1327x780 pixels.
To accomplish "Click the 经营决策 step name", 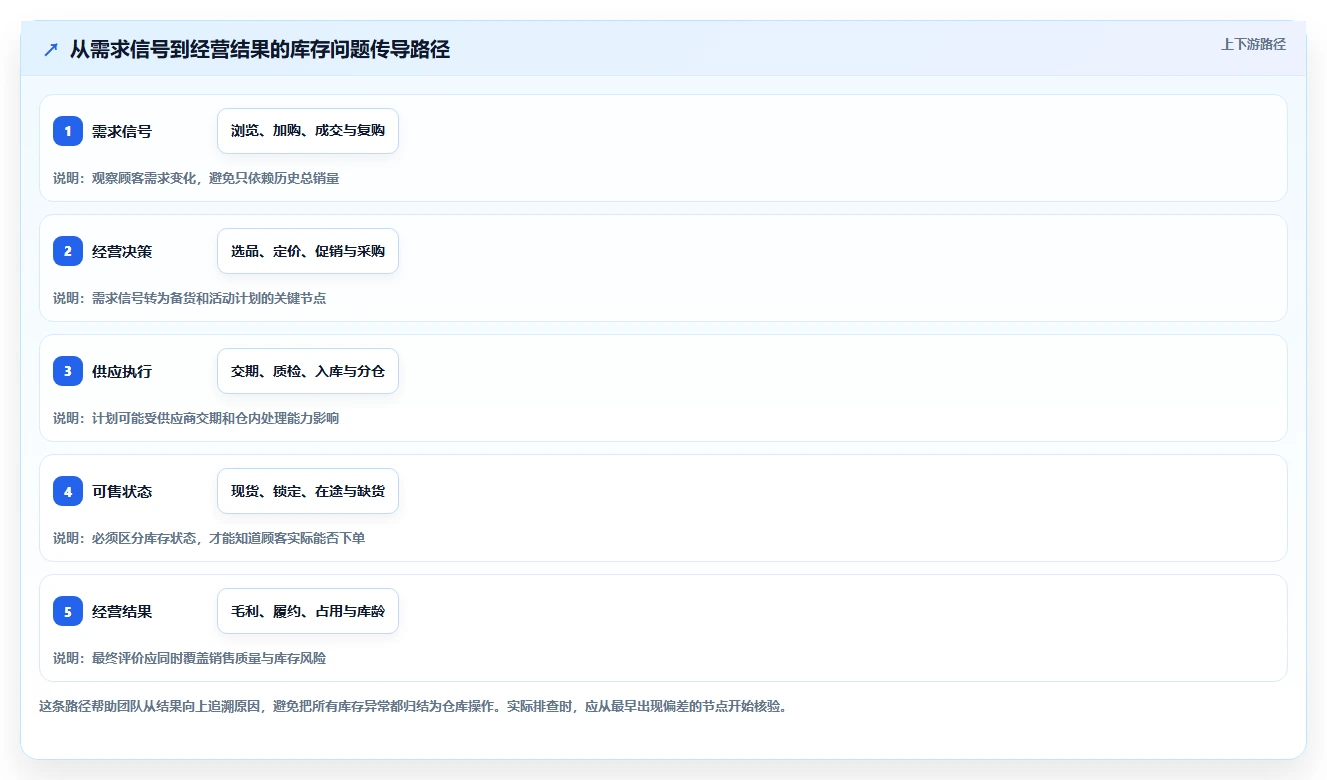I will point(122,251).
